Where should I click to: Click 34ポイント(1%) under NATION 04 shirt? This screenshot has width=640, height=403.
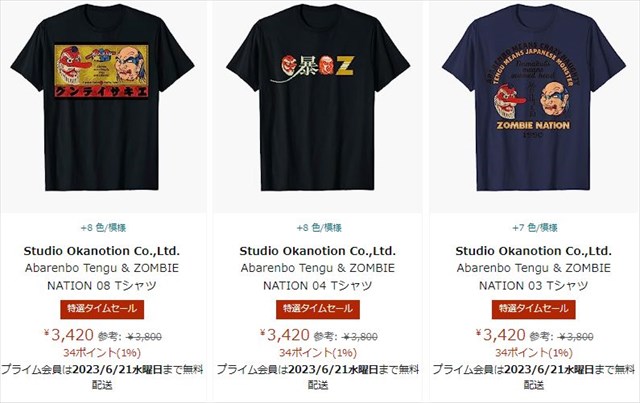point(318,352)
